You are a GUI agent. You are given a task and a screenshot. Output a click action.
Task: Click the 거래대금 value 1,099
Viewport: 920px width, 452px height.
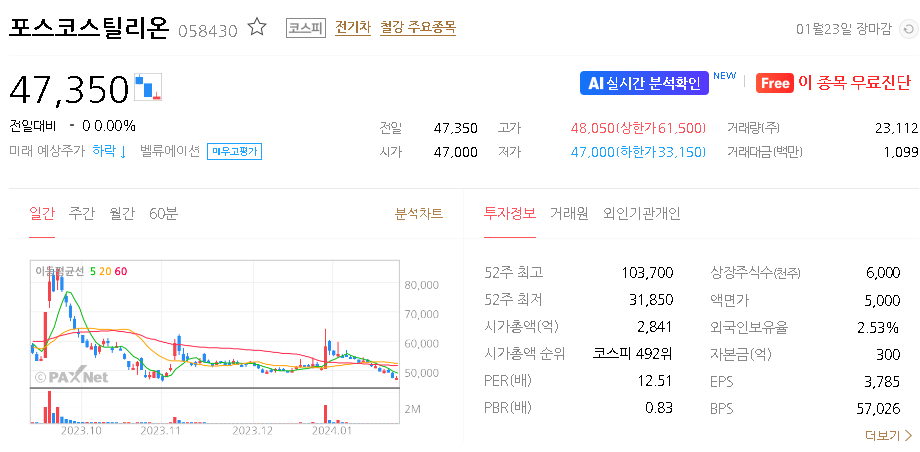901,152
